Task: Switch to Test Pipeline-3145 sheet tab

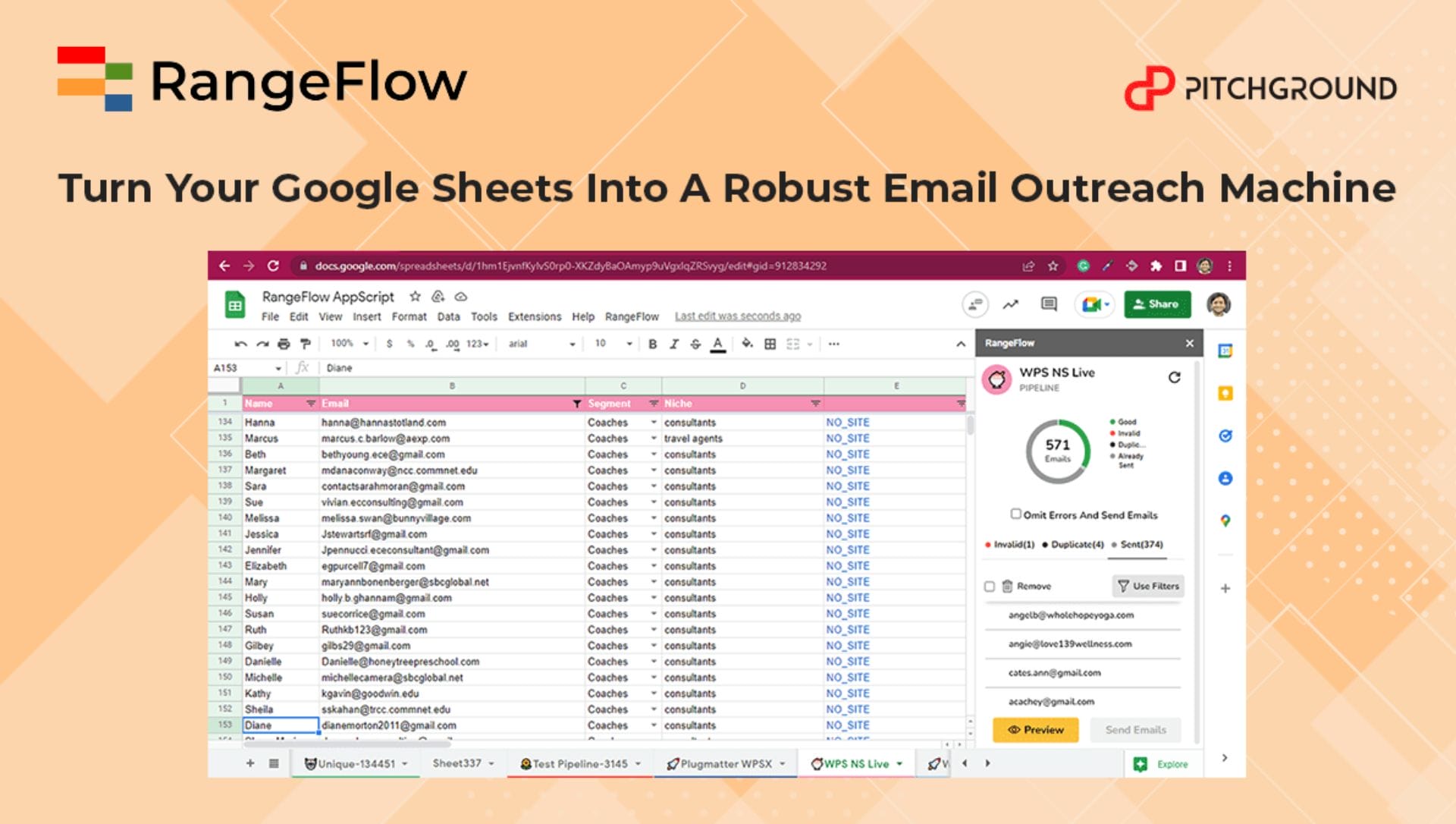Action: pos(580,763)
